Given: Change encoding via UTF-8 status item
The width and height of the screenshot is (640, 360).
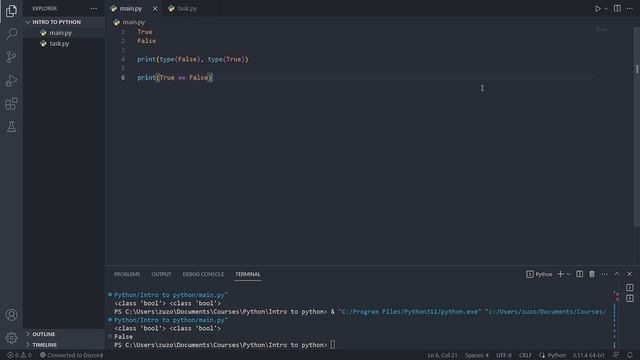Looking at the screenshot, I should (x=504, y=356).
